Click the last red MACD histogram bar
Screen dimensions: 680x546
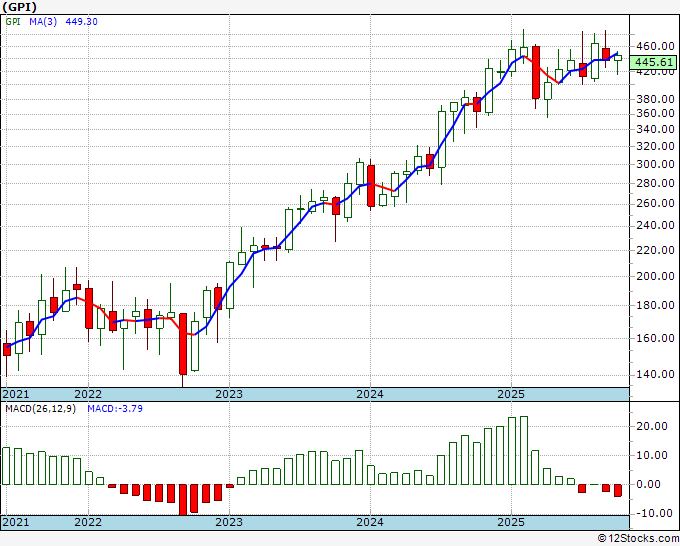618,490
